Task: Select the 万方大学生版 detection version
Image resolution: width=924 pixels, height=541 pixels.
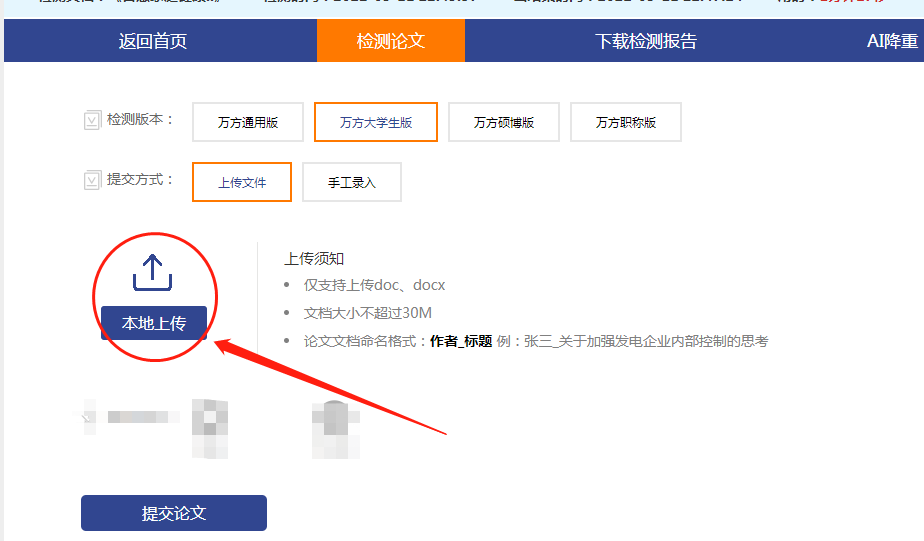Action: tap(376, 122)
